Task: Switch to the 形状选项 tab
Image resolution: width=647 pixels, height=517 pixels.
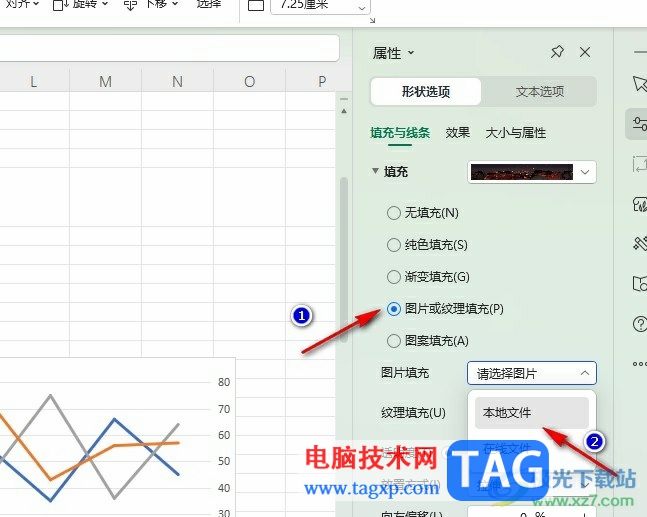Action: click(426, 91)
